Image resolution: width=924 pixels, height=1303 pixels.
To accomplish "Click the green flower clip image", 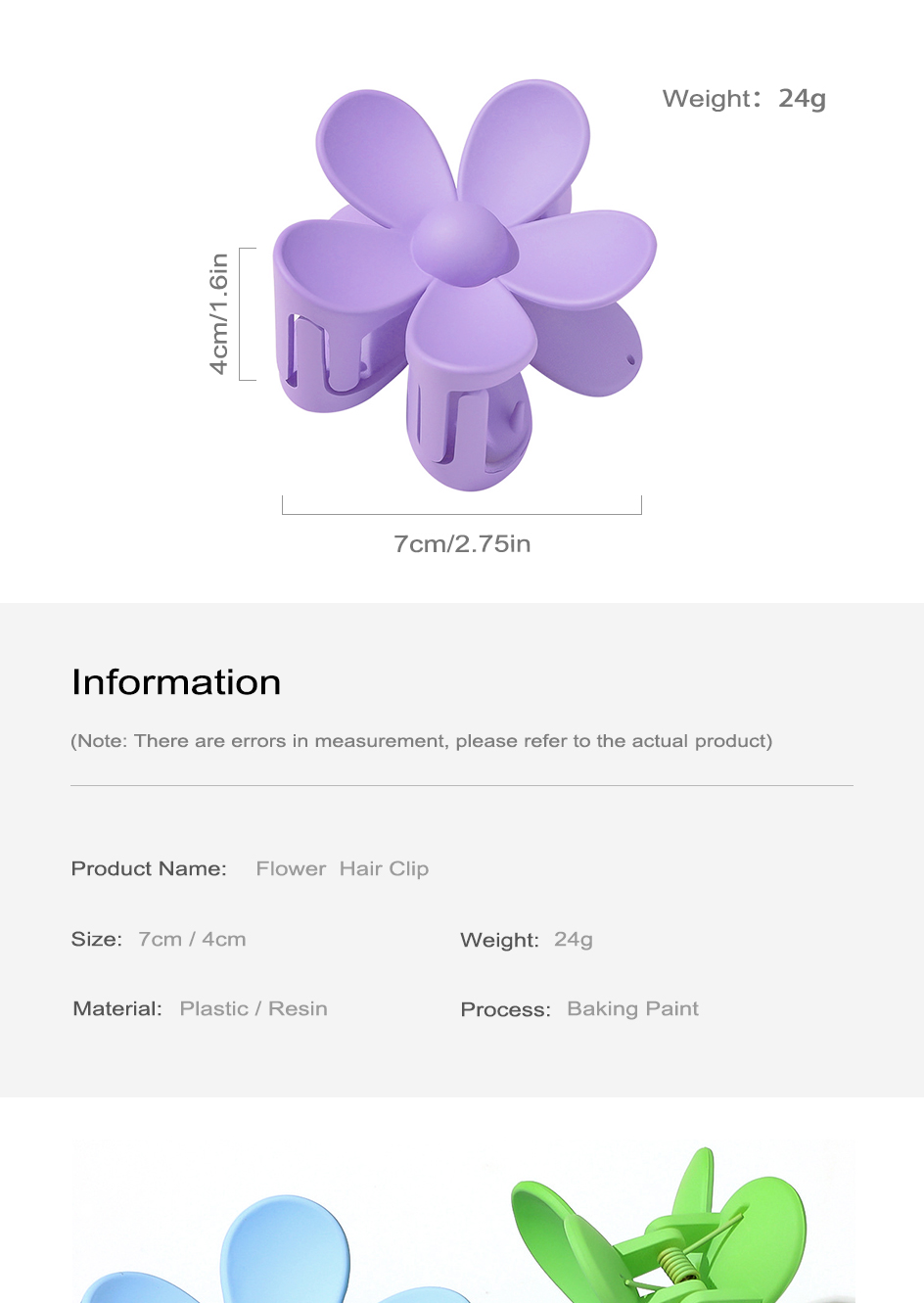I will click(658, 1226).
